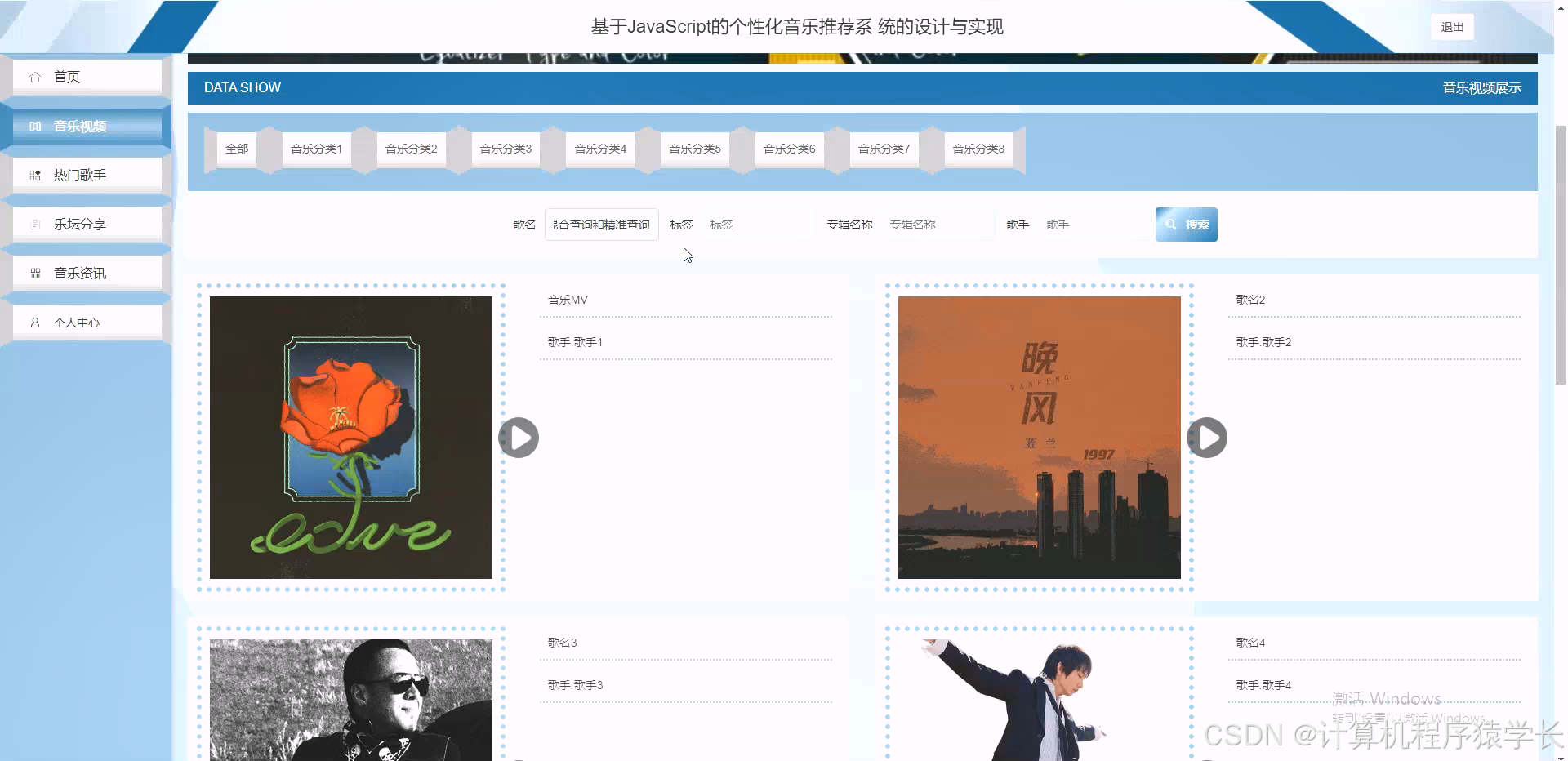Image resolution: width=1568 pixels, height=761 pixels.
Task: Click the play icon on the 音乐MV video
Action: pos(518,438)
